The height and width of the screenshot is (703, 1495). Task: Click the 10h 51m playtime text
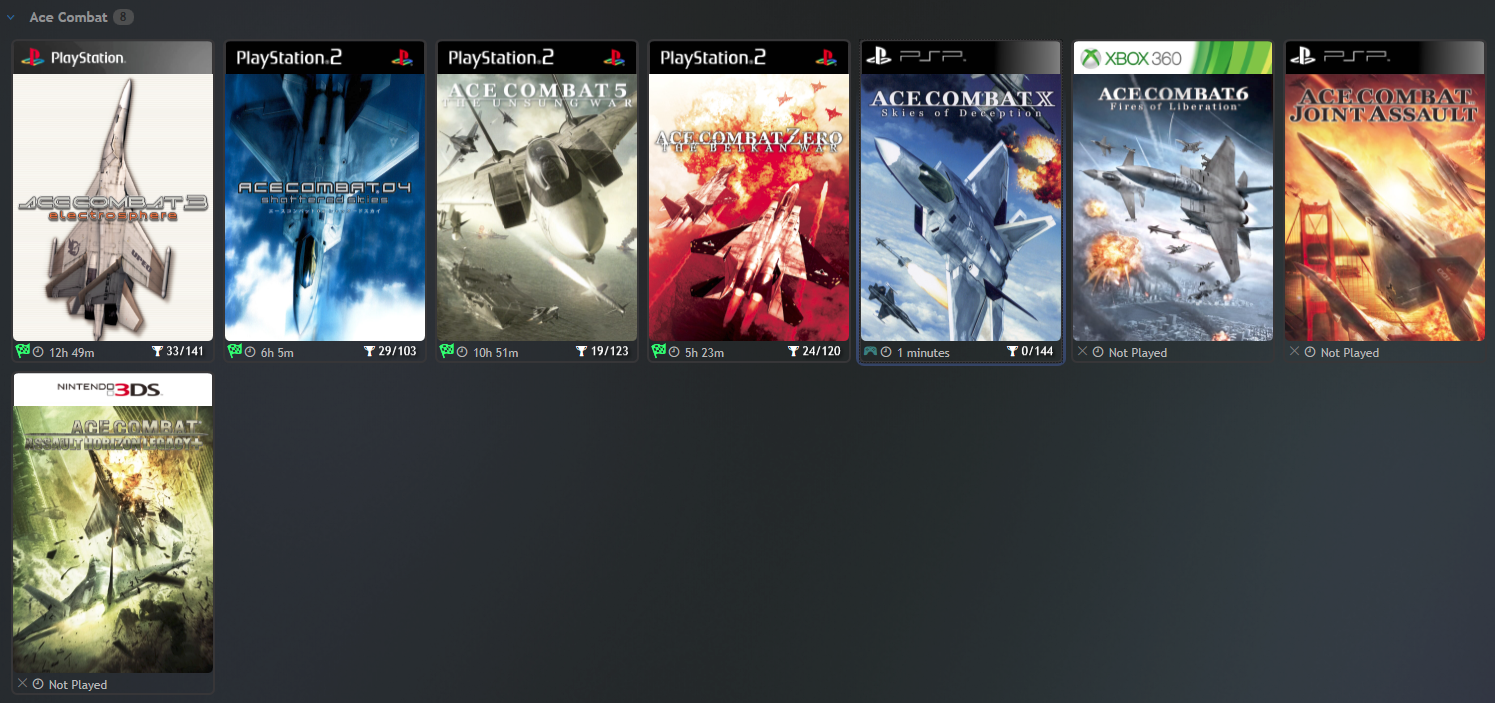[x=496, y=352]
